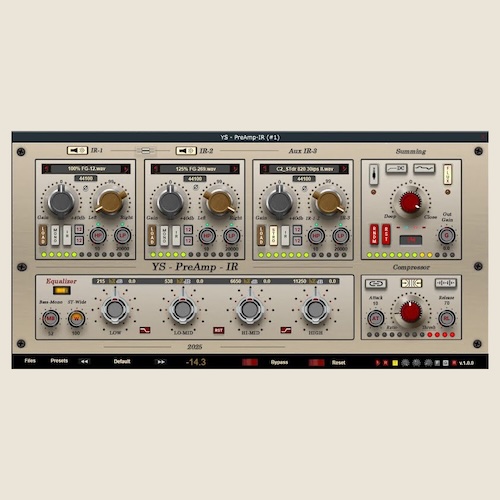
Task: Toggle the mic switch in Summing panel
Action: [374, 174]
